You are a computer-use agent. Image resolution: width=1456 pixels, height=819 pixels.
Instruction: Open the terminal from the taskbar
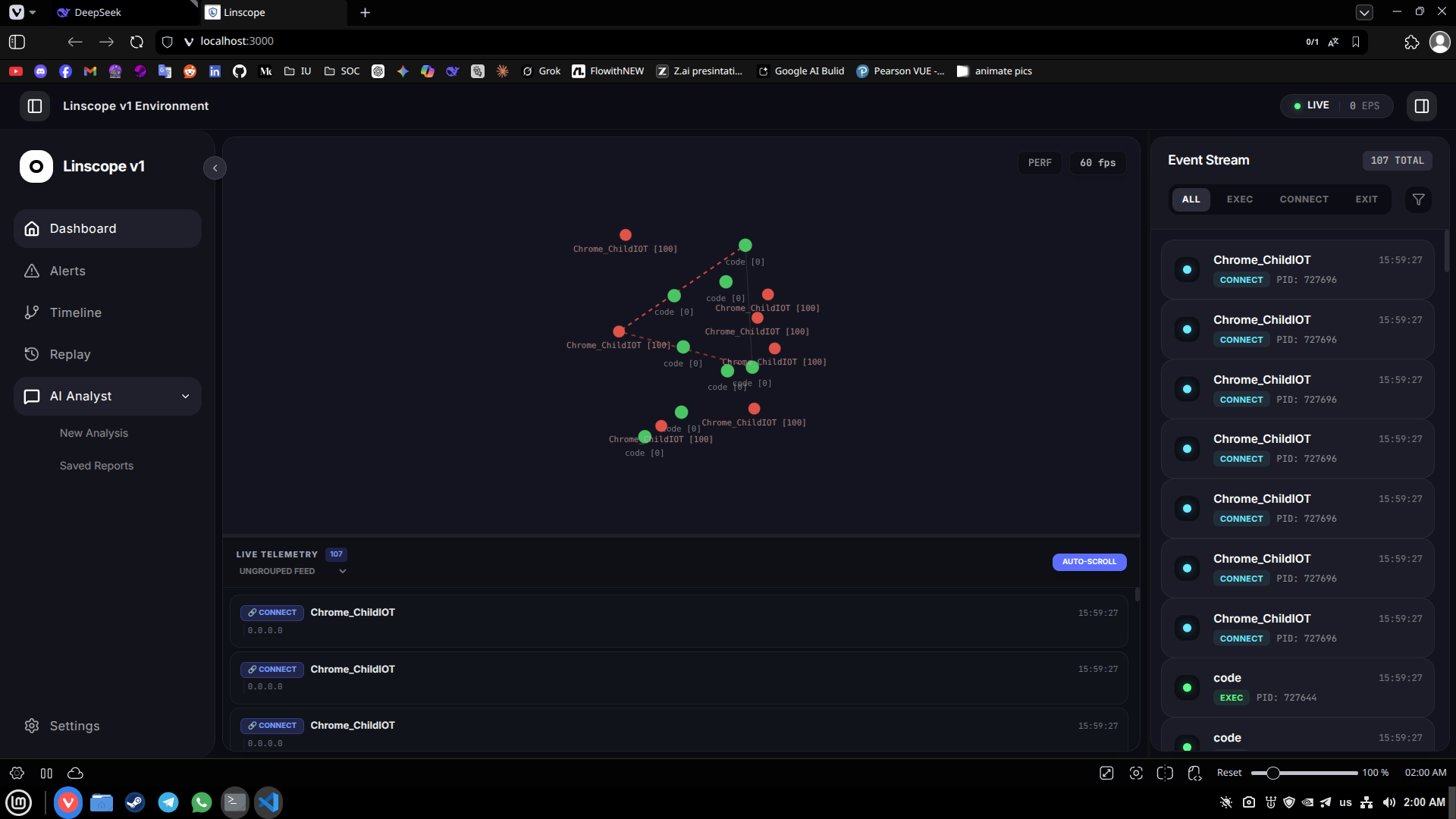(235, 802)
